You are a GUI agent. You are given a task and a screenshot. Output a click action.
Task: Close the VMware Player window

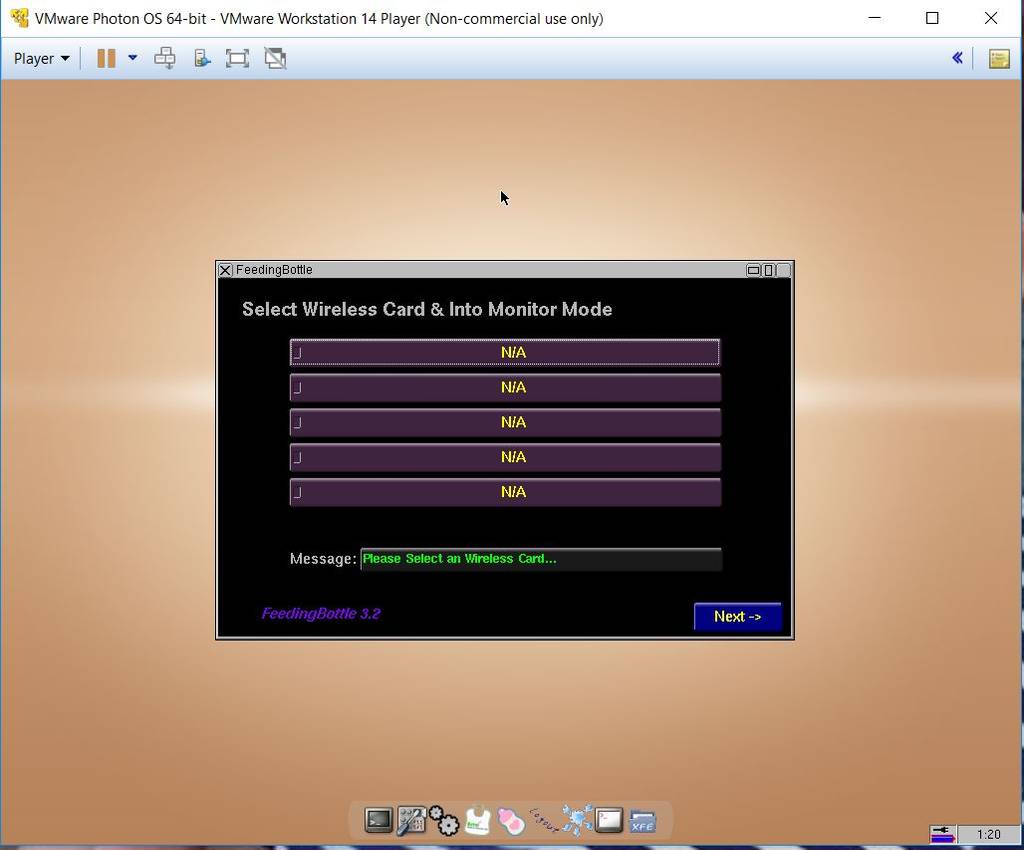coord(991,18)
